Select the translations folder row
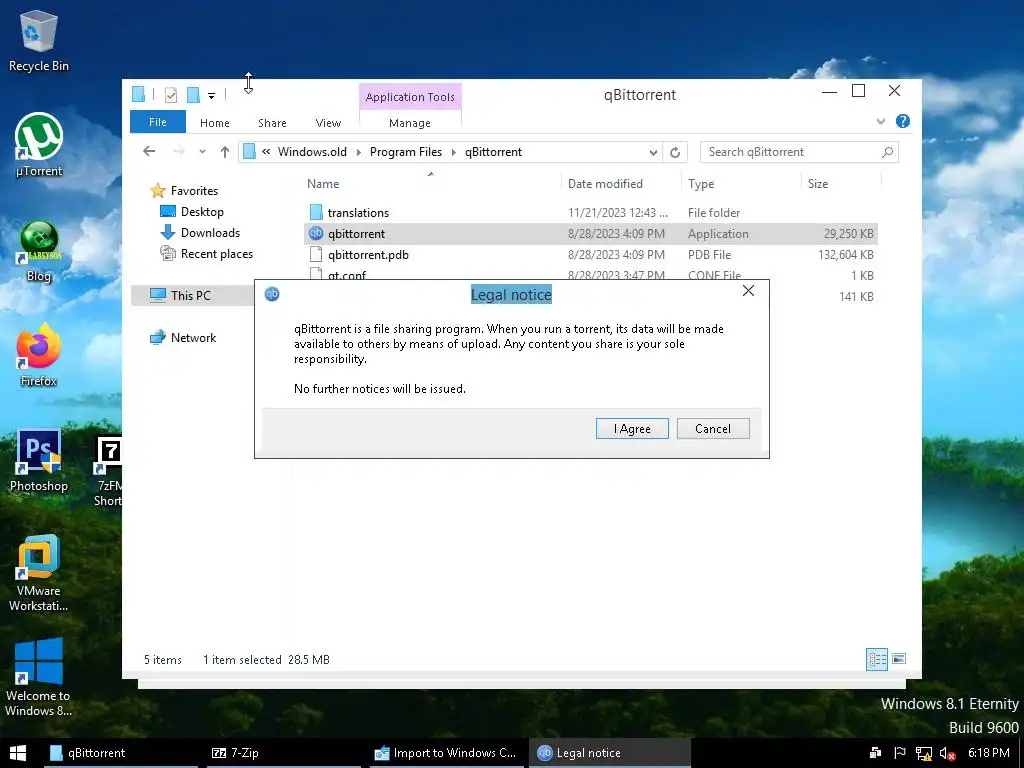 click(x=590, y=212)
